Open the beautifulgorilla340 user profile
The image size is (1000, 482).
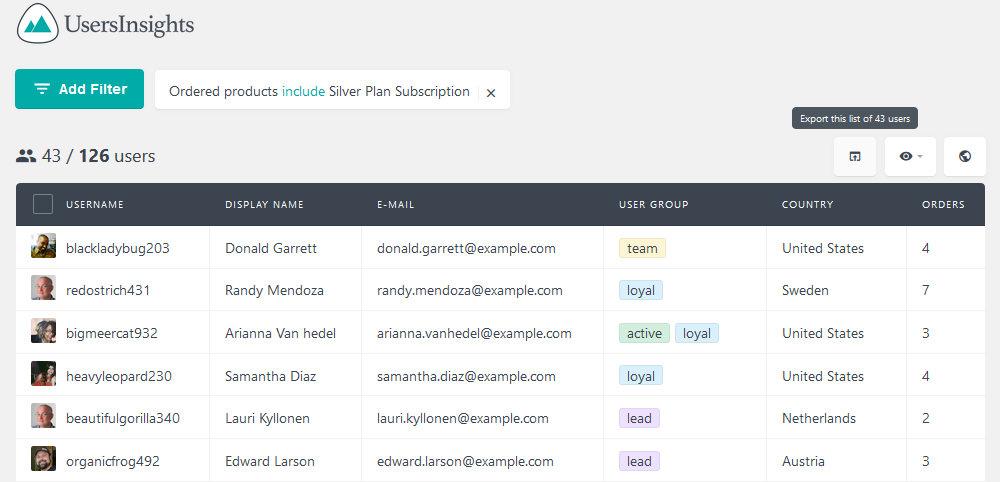tap(122, 418)
